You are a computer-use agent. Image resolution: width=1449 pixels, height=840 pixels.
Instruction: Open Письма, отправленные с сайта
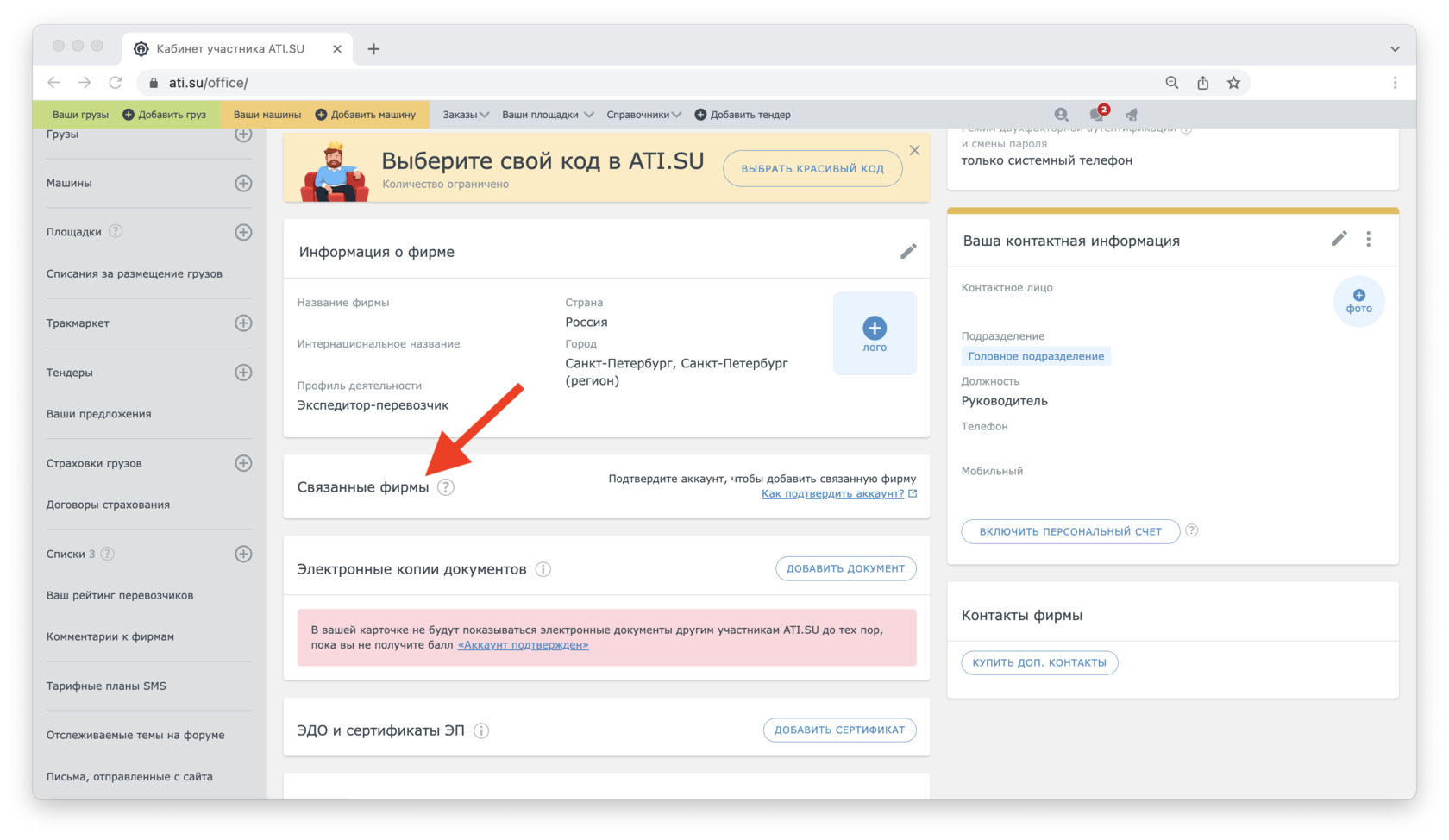(129, 776)
